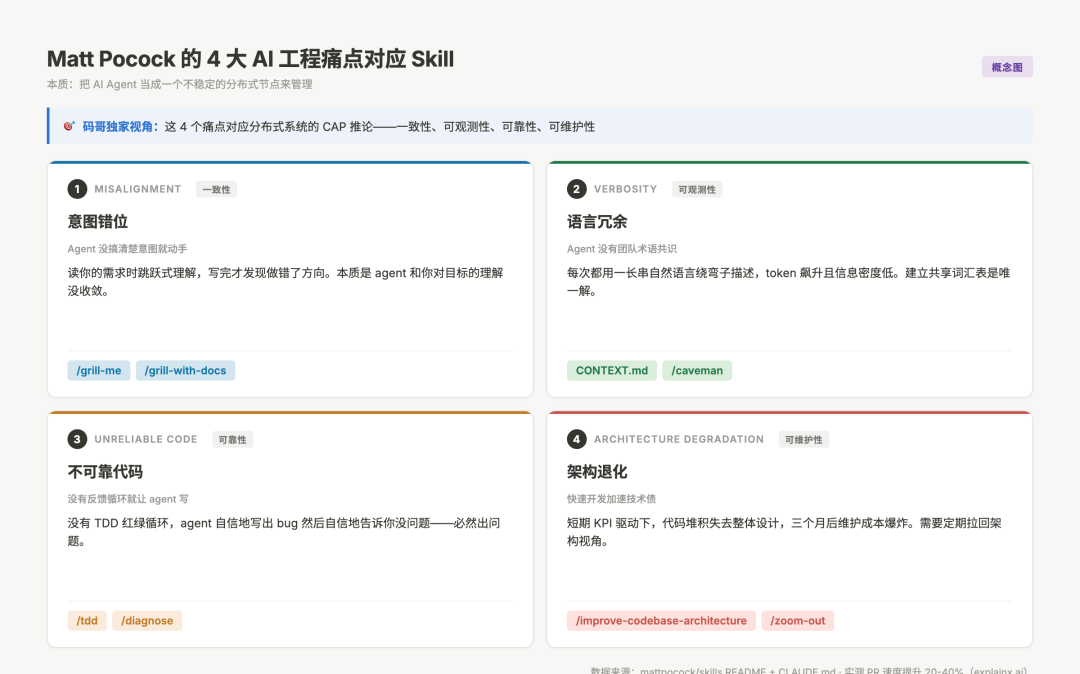The height and width of the screenshot is (674, 1080).
Task: Click the MISALIGNMENT heading label
Action: 138,189
